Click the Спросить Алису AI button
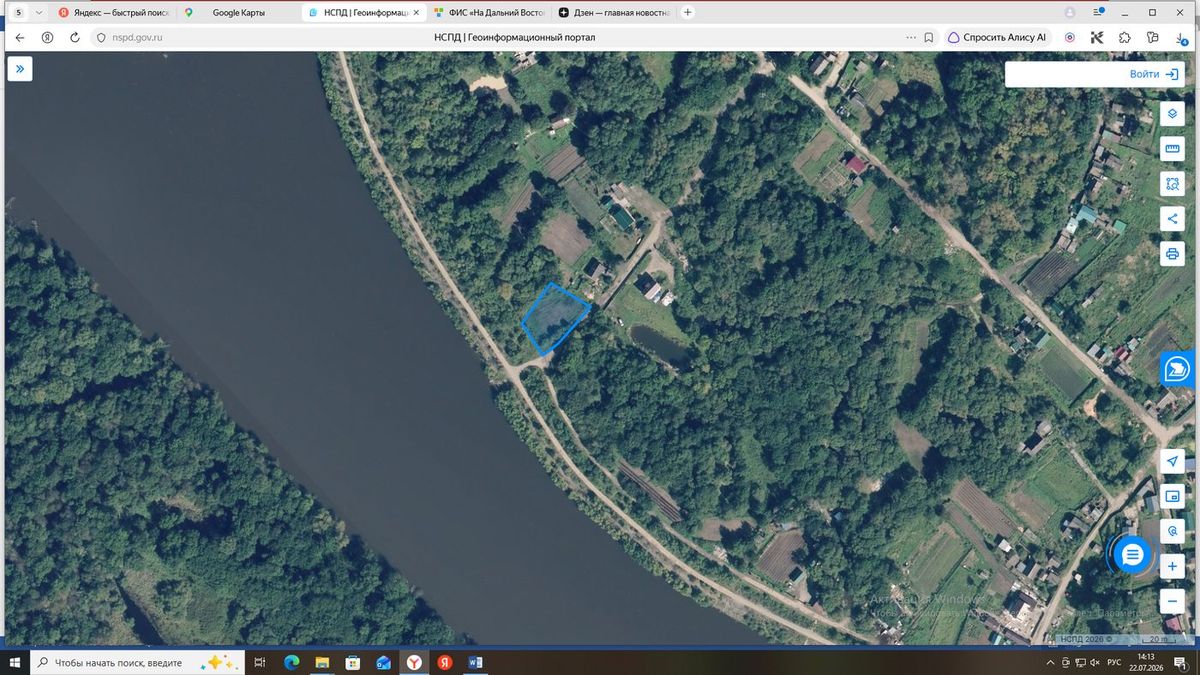 click(996, 37)
